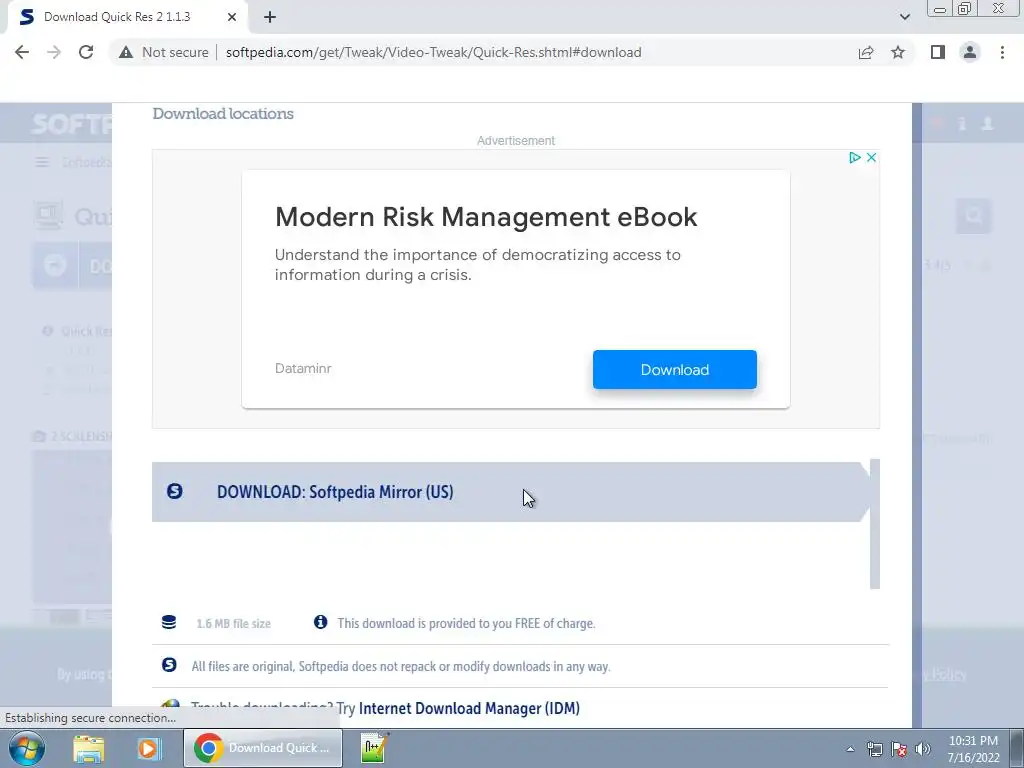Screen dimensions: 1024x768
Task: Click the S icon beside All files are original
Action: 169,665
